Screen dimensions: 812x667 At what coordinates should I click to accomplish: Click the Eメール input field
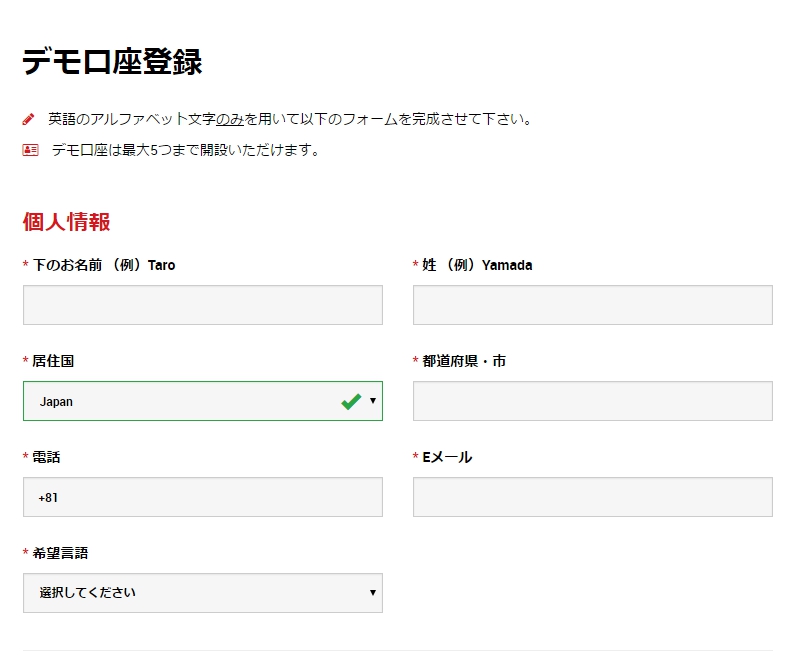coord(593,497)
